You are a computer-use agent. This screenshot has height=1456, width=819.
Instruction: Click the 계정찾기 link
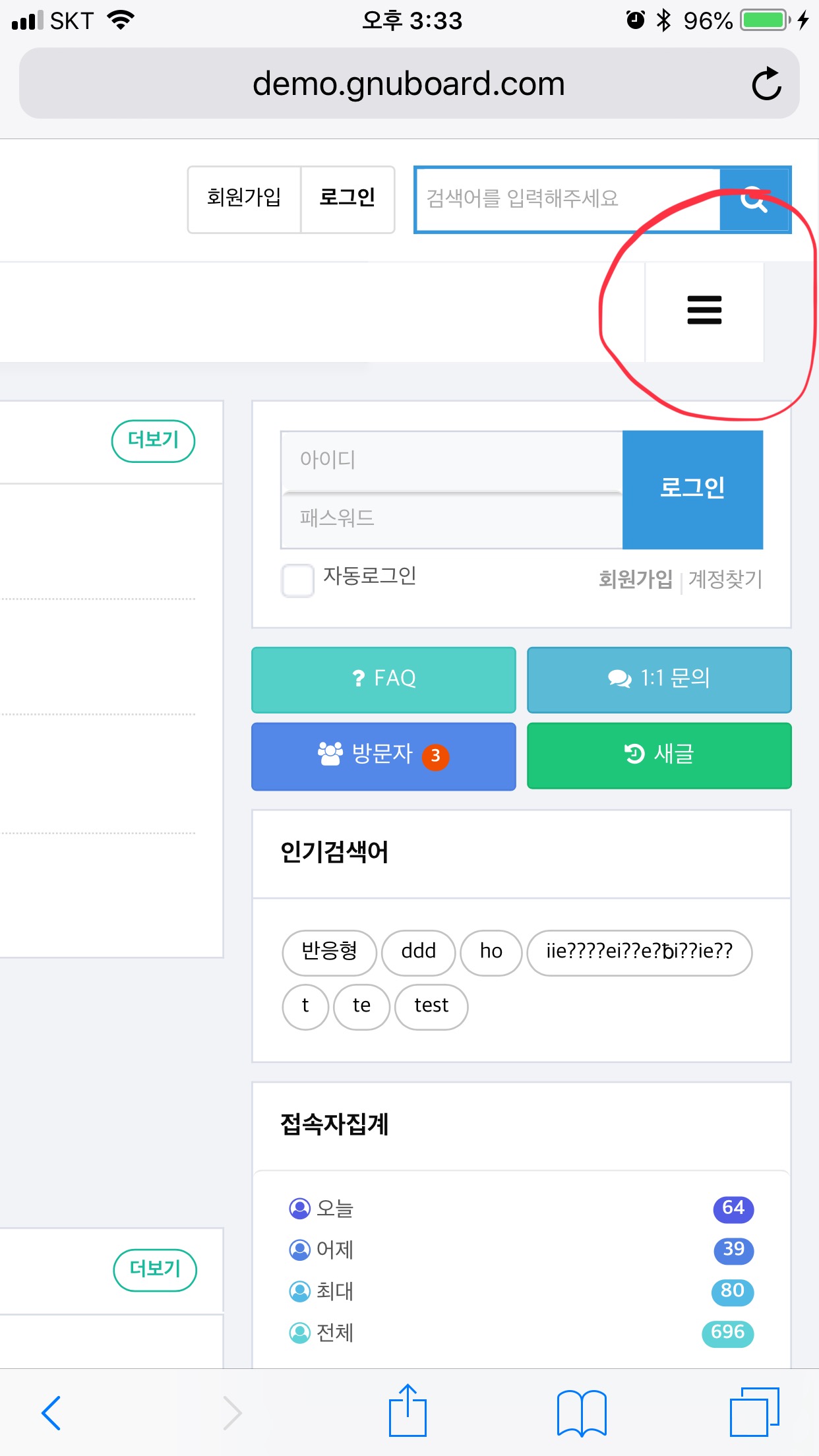tap(725, 580)
